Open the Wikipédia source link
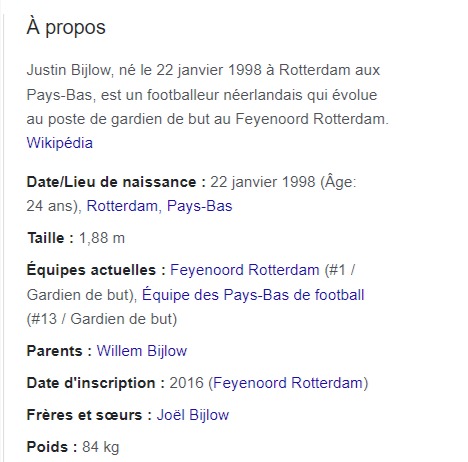 [60, 143]
